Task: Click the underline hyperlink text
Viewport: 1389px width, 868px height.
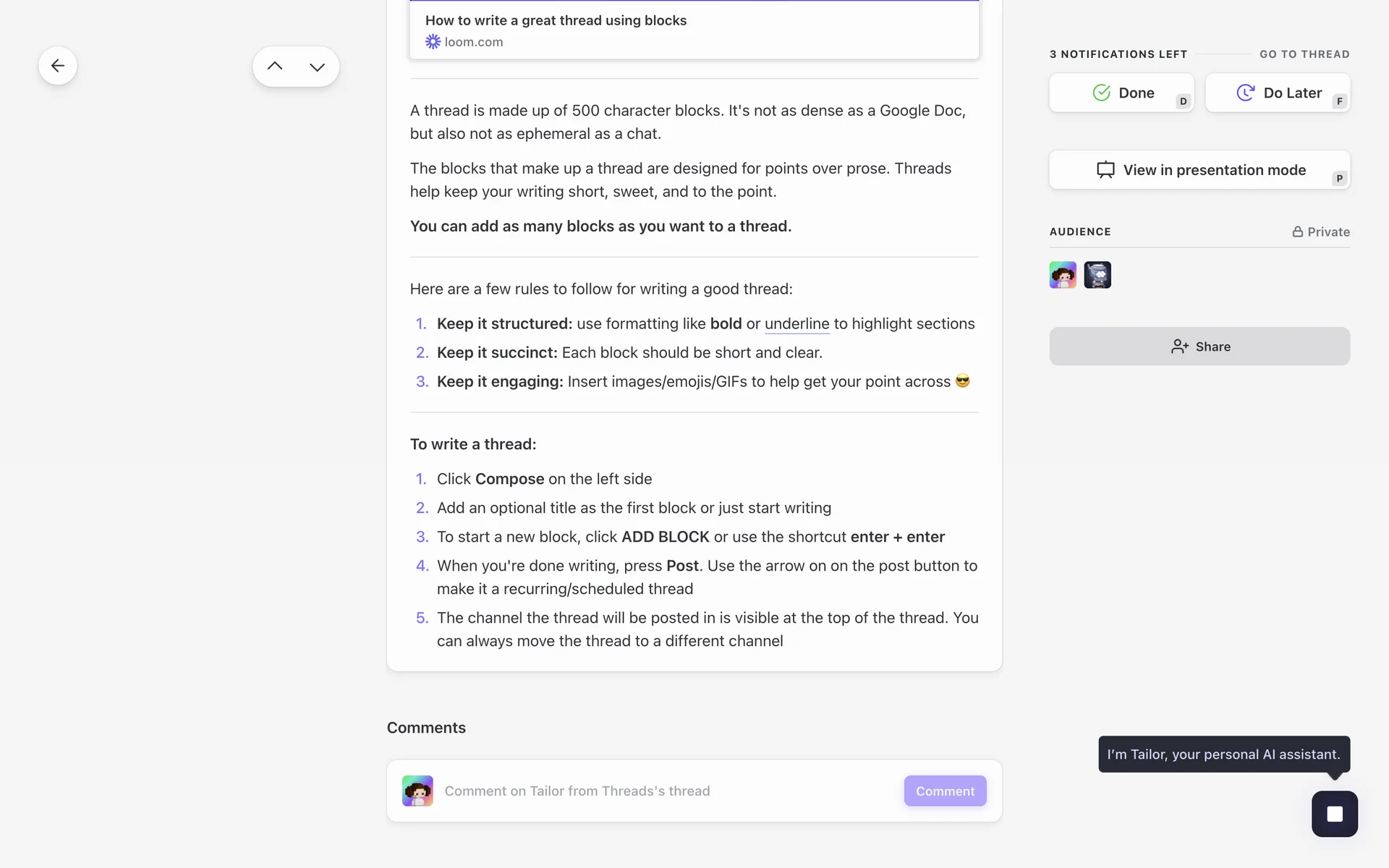Action: tap(797, 324)
